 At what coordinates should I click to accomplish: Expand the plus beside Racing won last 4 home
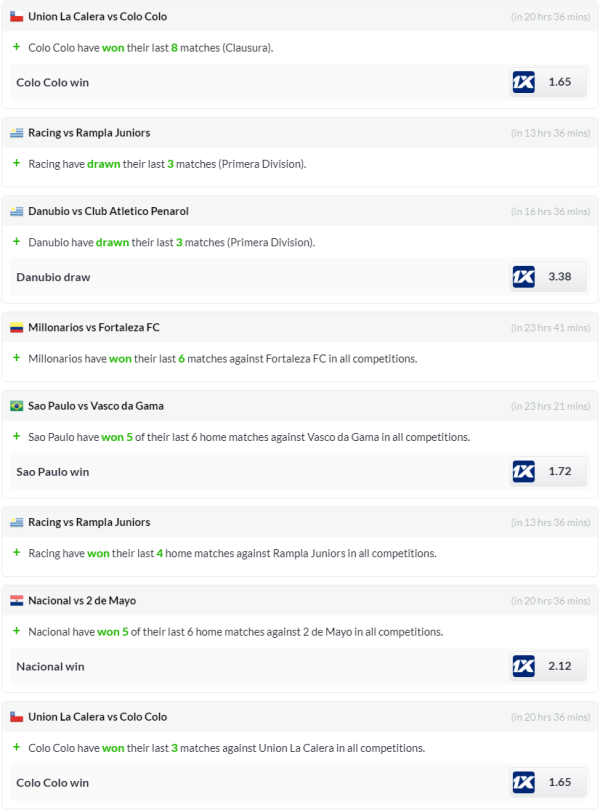[16, 553]
